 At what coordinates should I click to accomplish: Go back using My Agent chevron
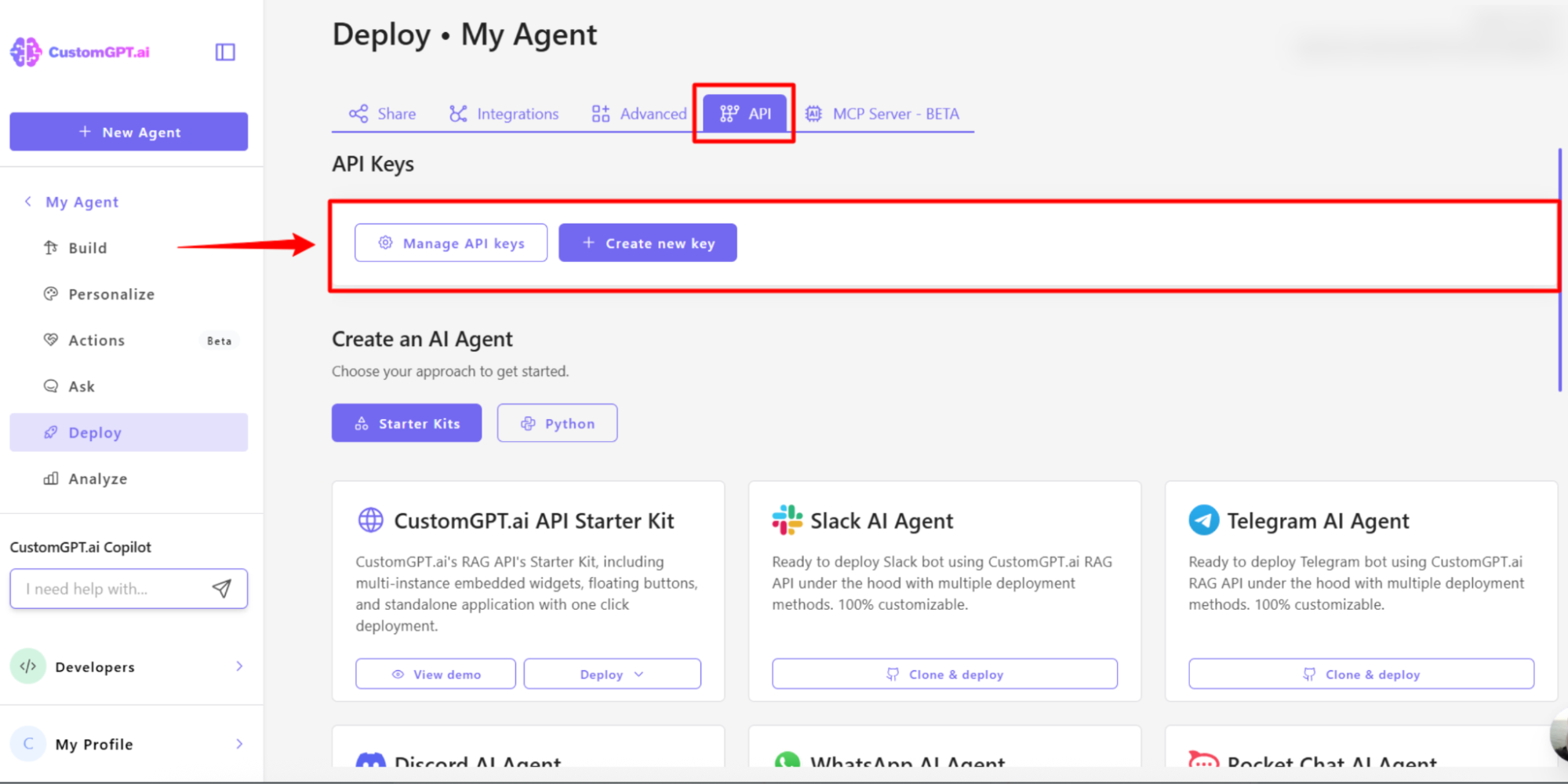click(x=28, y=202)
